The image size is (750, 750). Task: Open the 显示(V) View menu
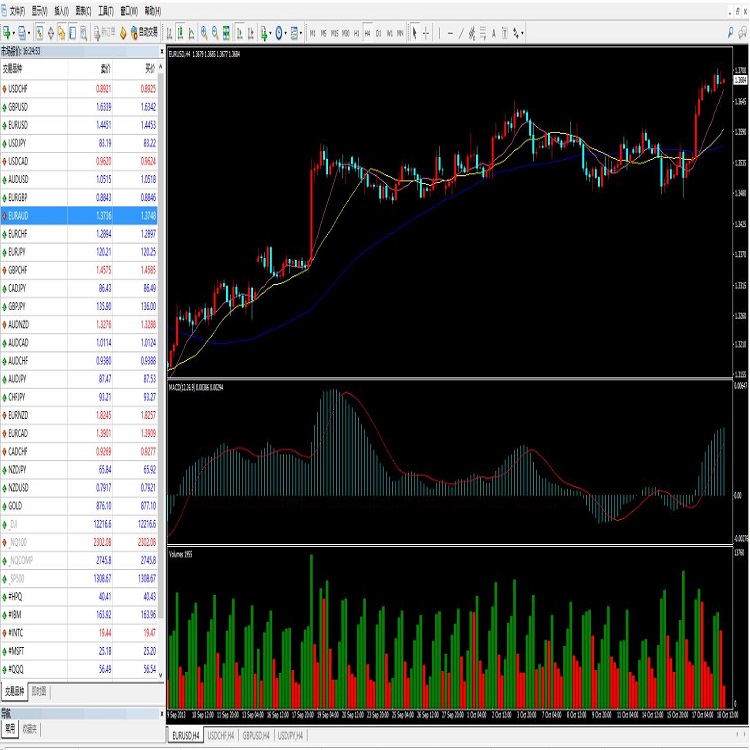point(40,11)
